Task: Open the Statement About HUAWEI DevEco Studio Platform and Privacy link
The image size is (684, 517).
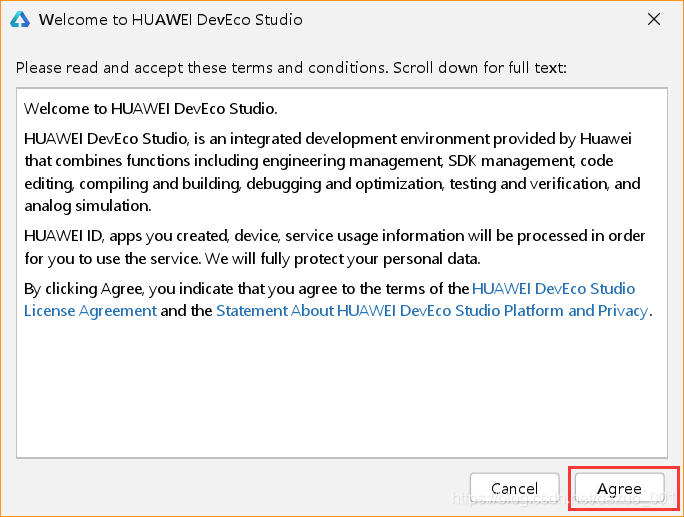Action: pyautogui.click(x=432, y=311)
